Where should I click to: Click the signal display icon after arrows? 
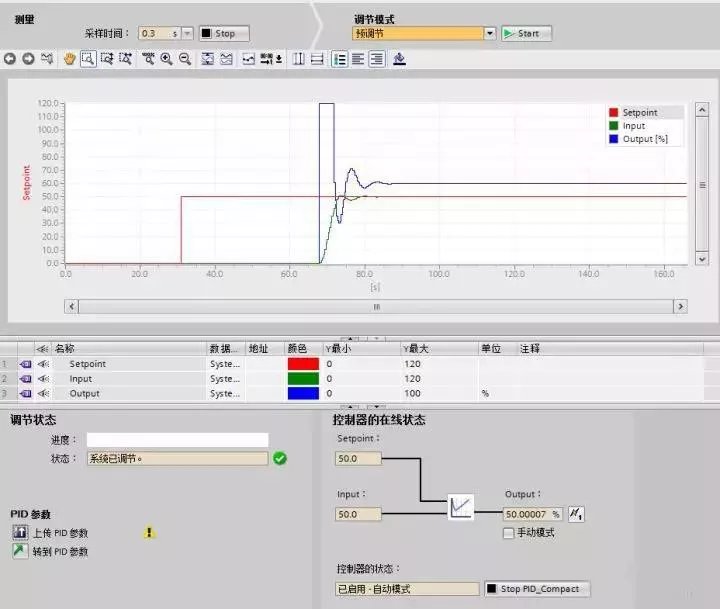[x=47, y=59]
